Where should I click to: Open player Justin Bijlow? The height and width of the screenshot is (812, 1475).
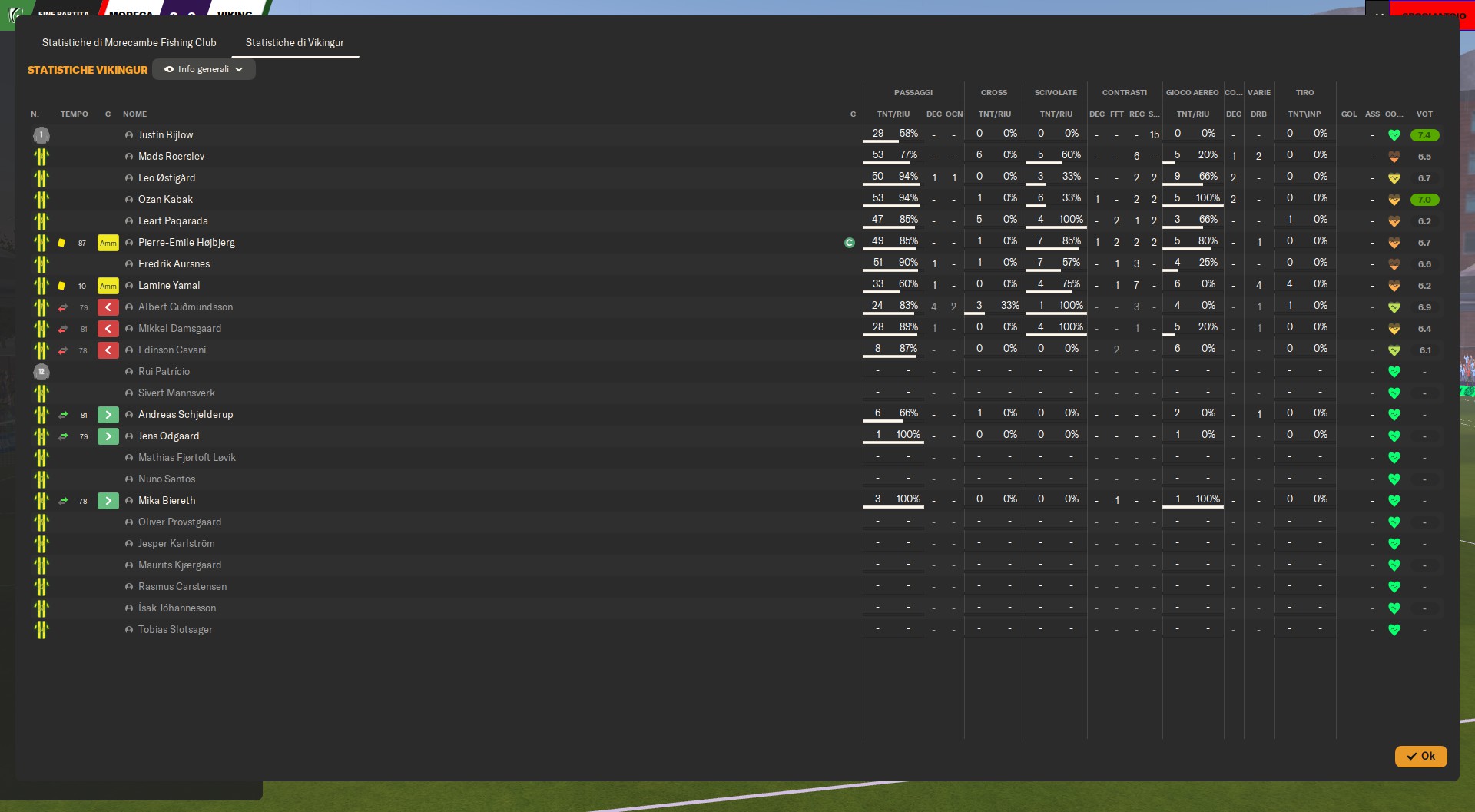click(166, 135)
